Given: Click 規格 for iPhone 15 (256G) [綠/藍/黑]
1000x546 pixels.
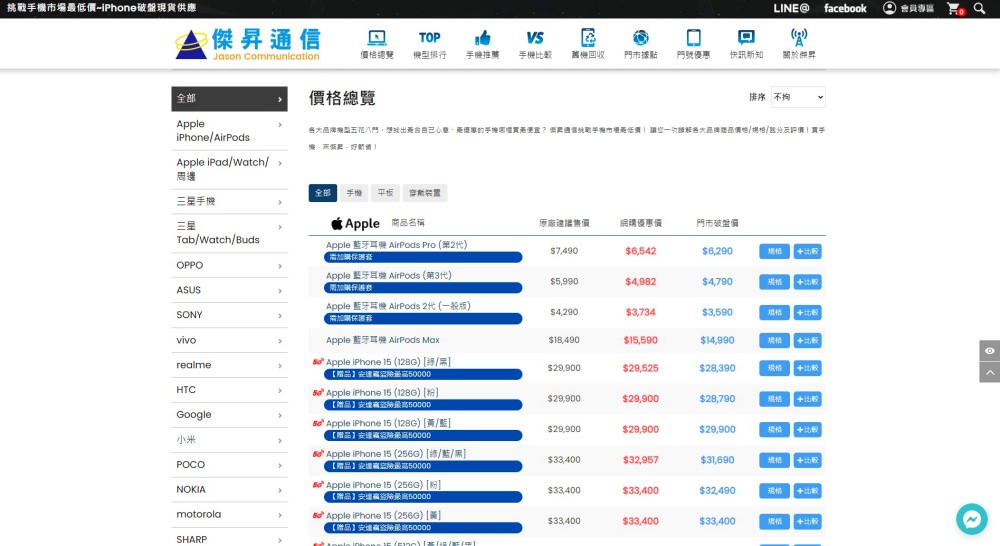Looking at the screenshot, I should (774, 460).
